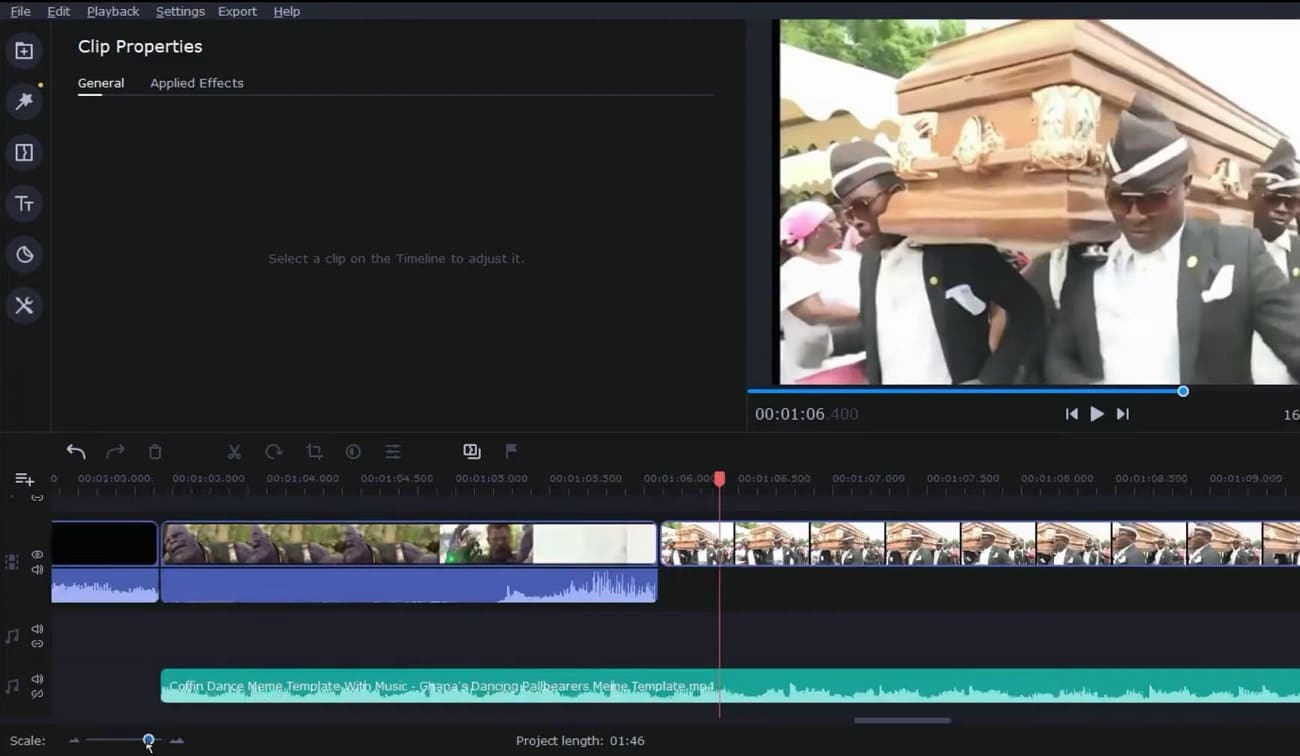Skip to the next frame
Screen dimensions: 1300x756
tap(1123, 414)
